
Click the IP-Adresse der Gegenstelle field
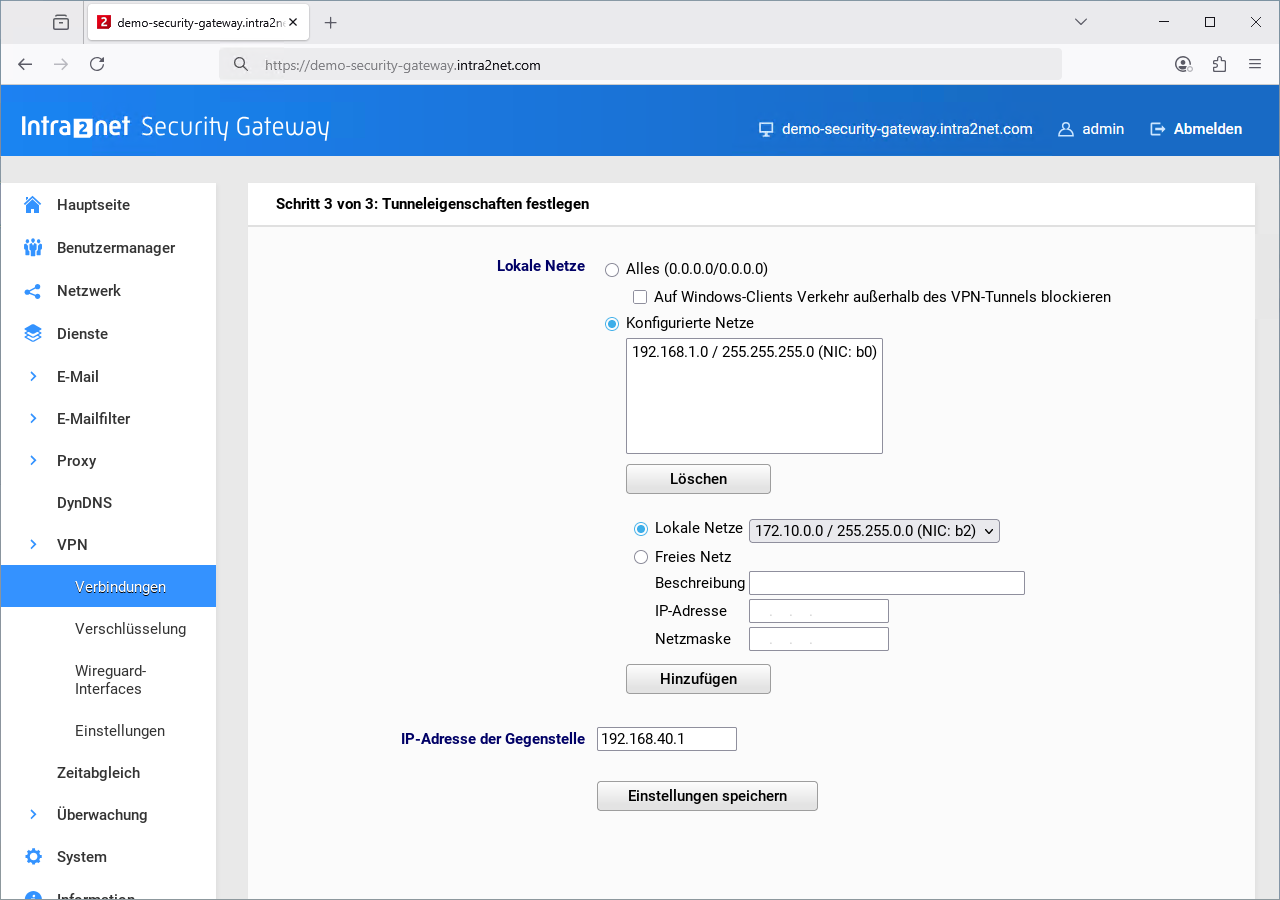point(666,738)
